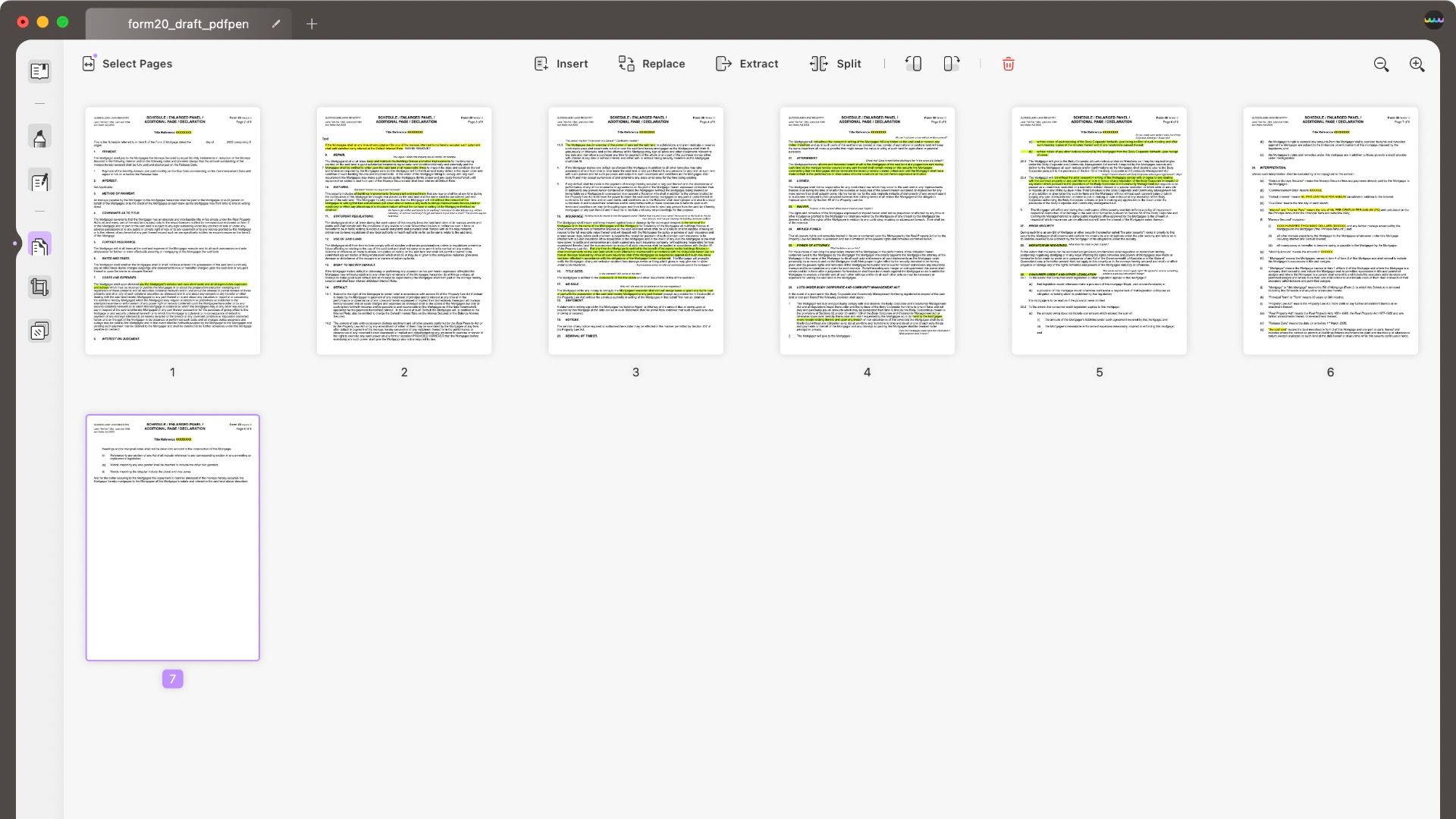The image size is (1456, 819).
Task: Click the Extract pages icon
Action: [x=723, y=63]
